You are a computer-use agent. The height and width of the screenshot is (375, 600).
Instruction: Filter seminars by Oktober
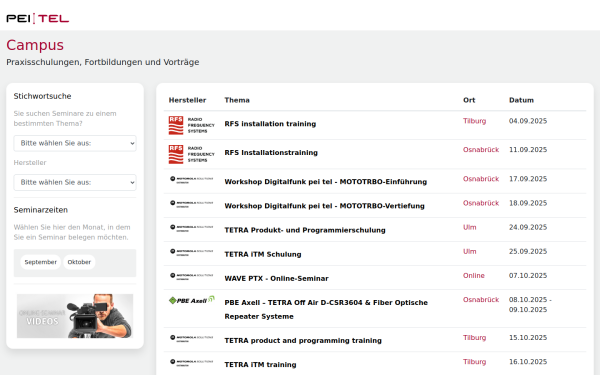[x=79, y=262]
